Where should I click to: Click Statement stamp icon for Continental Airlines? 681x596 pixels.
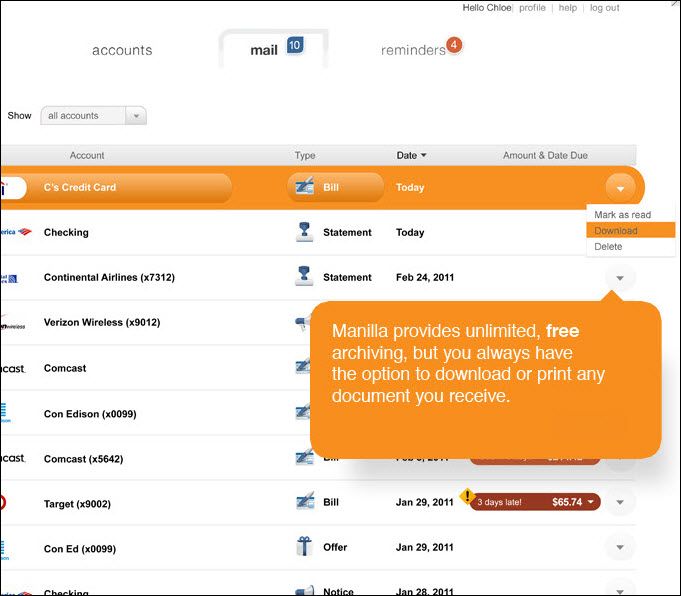pyautogui.click(x=304, y=276)
